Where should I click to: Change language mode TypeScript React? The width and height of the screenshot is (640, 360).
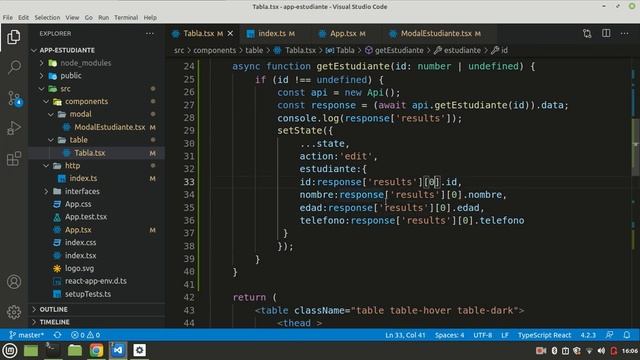[544, 335]
